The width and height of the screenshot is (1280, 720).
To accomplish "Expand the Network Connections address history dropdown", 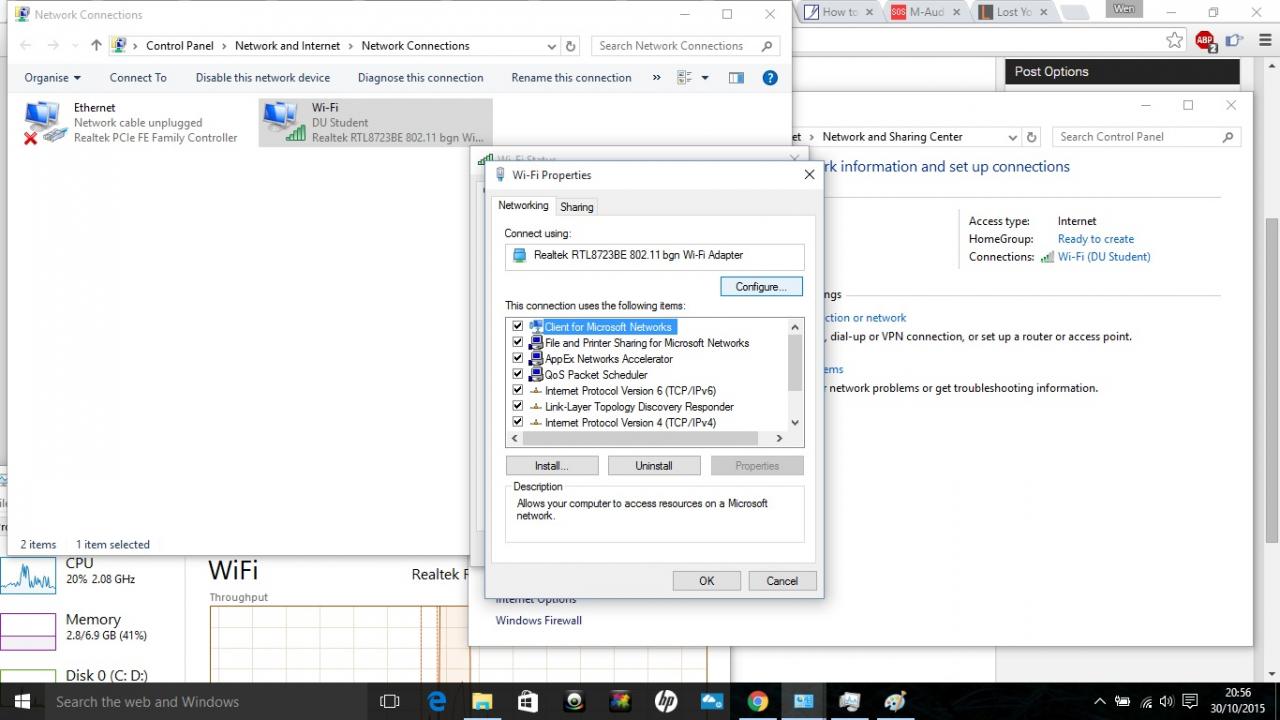I will pos(552,46).
